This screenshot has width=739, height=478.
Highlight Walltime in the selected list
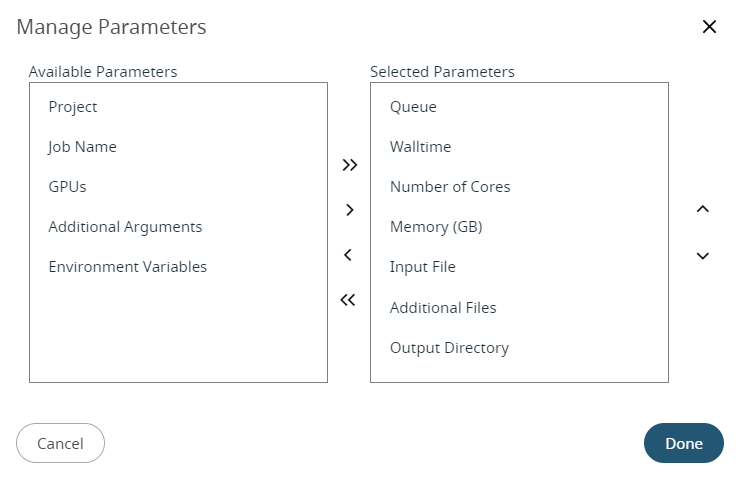[420, 147]
